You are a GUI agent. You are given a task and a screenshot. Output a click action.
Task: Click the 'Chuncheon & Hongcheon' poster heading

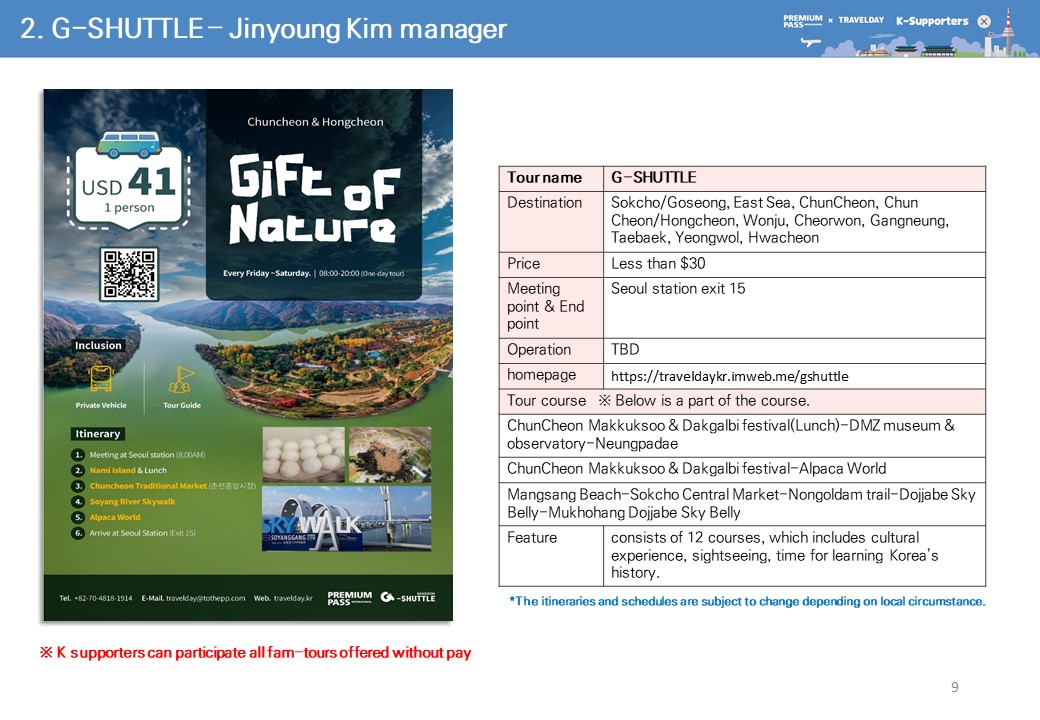(315, 122)
